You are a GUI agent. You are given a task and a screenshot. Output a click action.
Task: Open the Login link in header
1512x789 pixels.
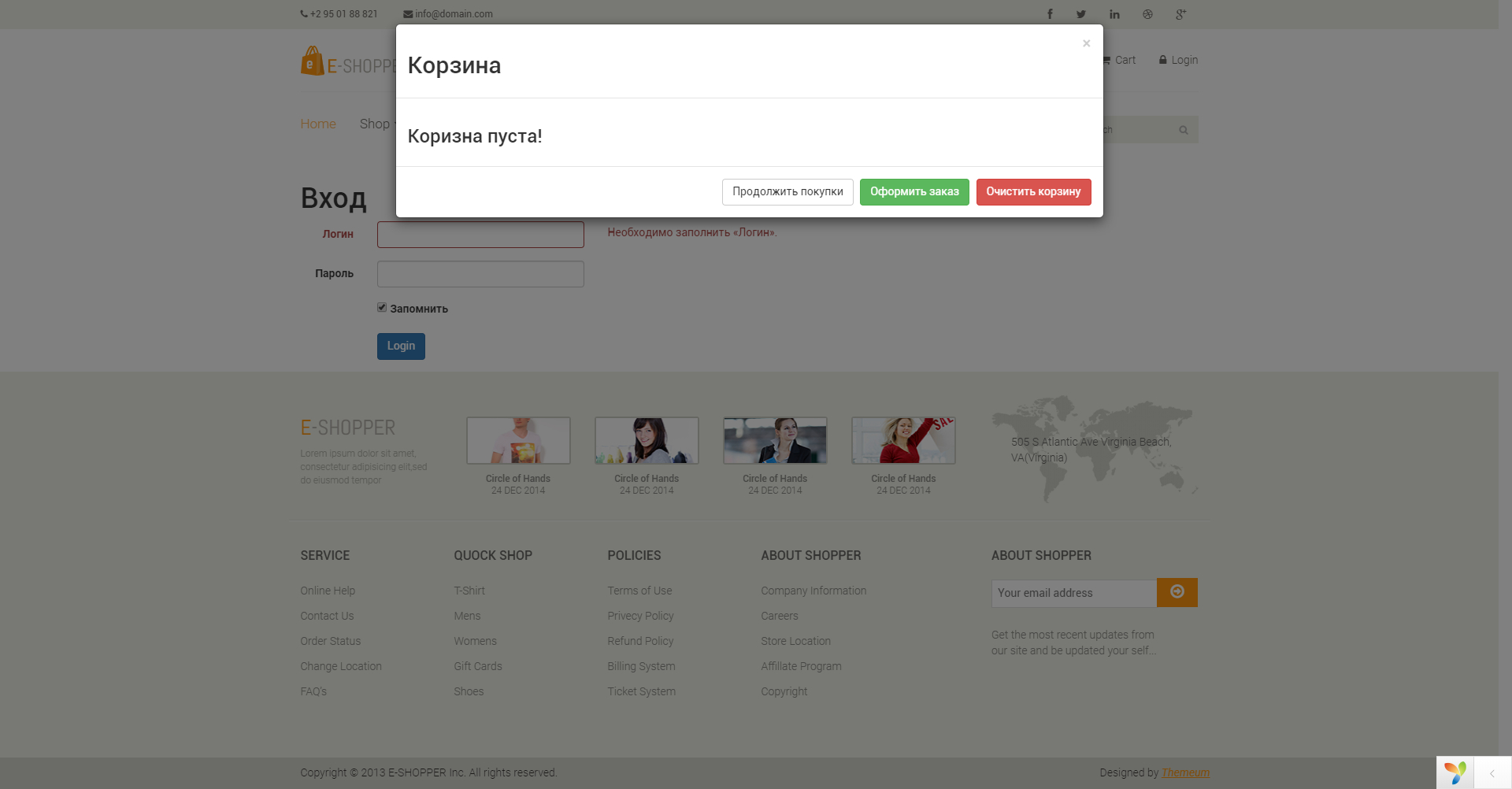point(1178,60)
